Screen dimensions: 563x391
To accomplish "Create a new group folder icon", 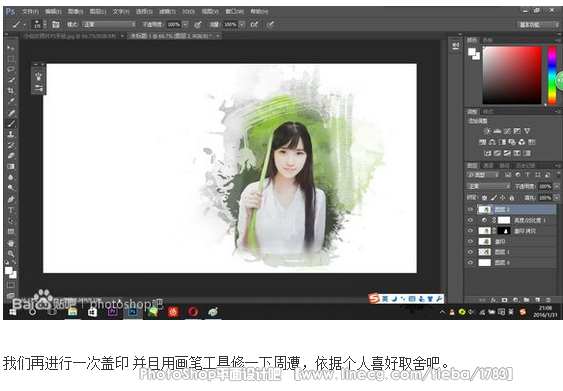I will [x=526, y=300].
